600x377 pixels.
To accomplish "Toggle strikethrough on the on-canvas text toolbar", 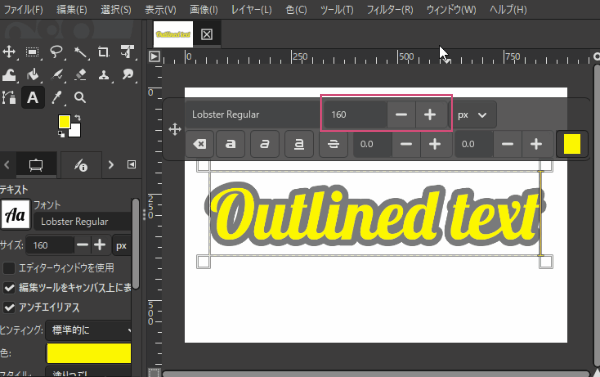I will [333, 144].
